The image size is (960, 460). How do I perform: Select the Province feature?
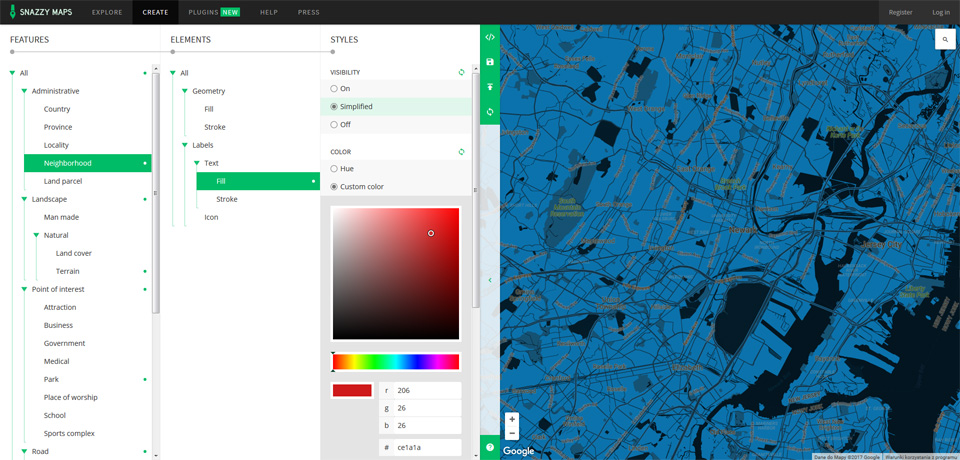(58, 127)
